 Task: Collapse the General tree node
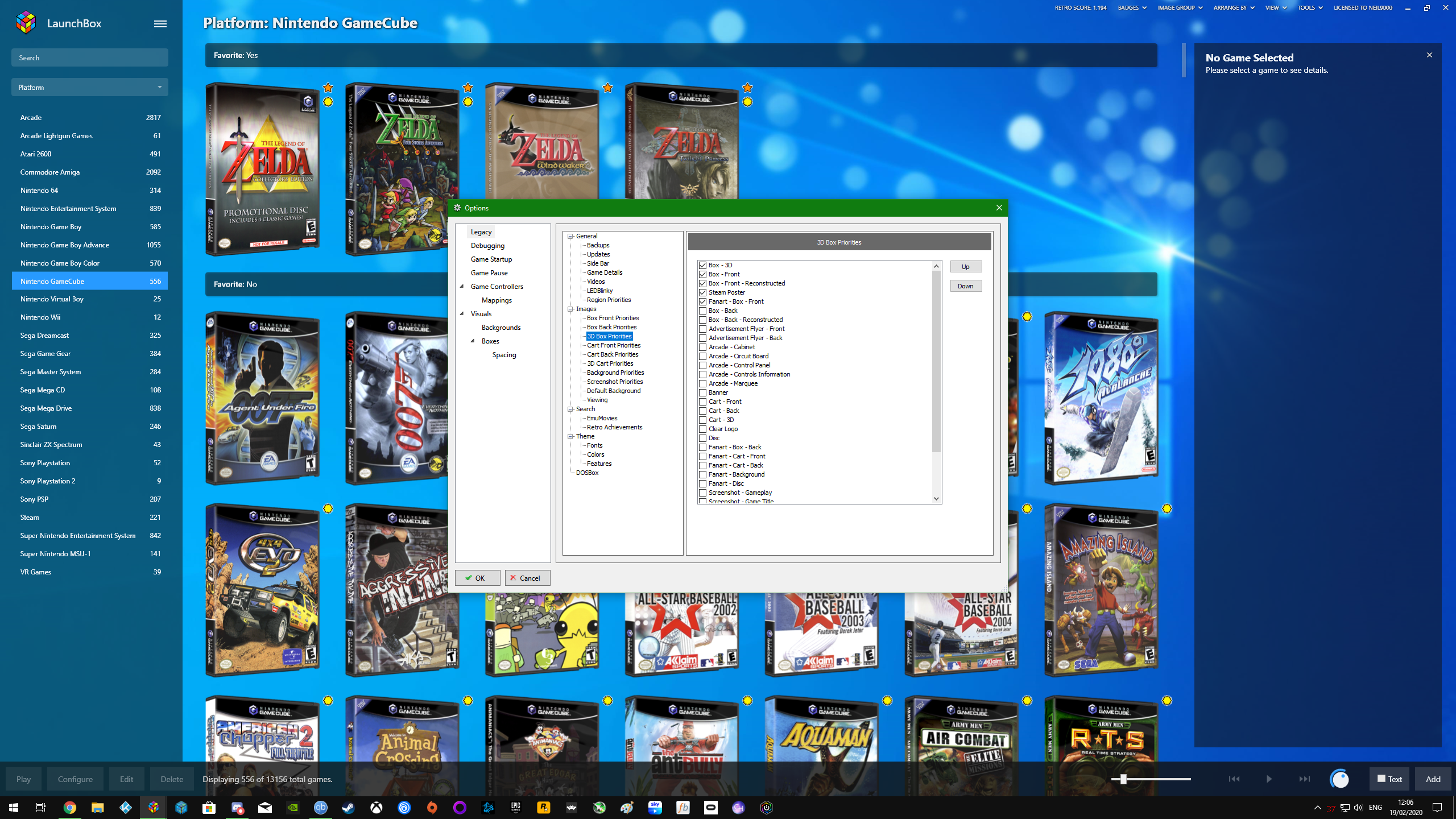point(570,236)
